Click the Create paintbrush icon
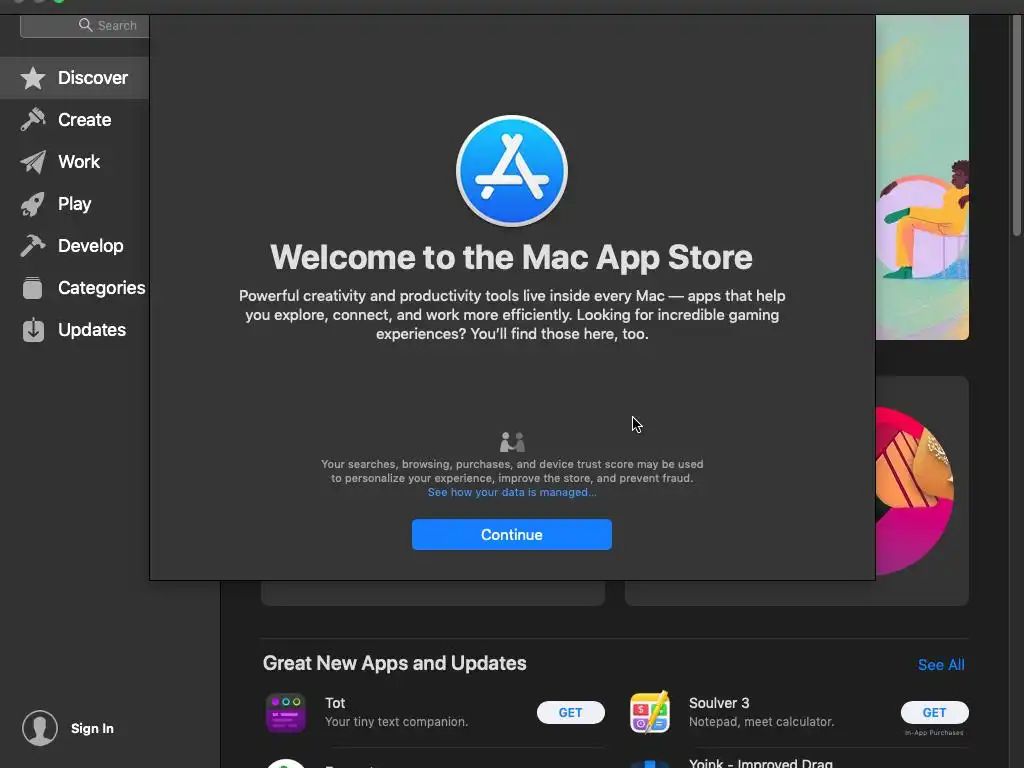This screenshot has height=768, width=1024. (33, 120)
